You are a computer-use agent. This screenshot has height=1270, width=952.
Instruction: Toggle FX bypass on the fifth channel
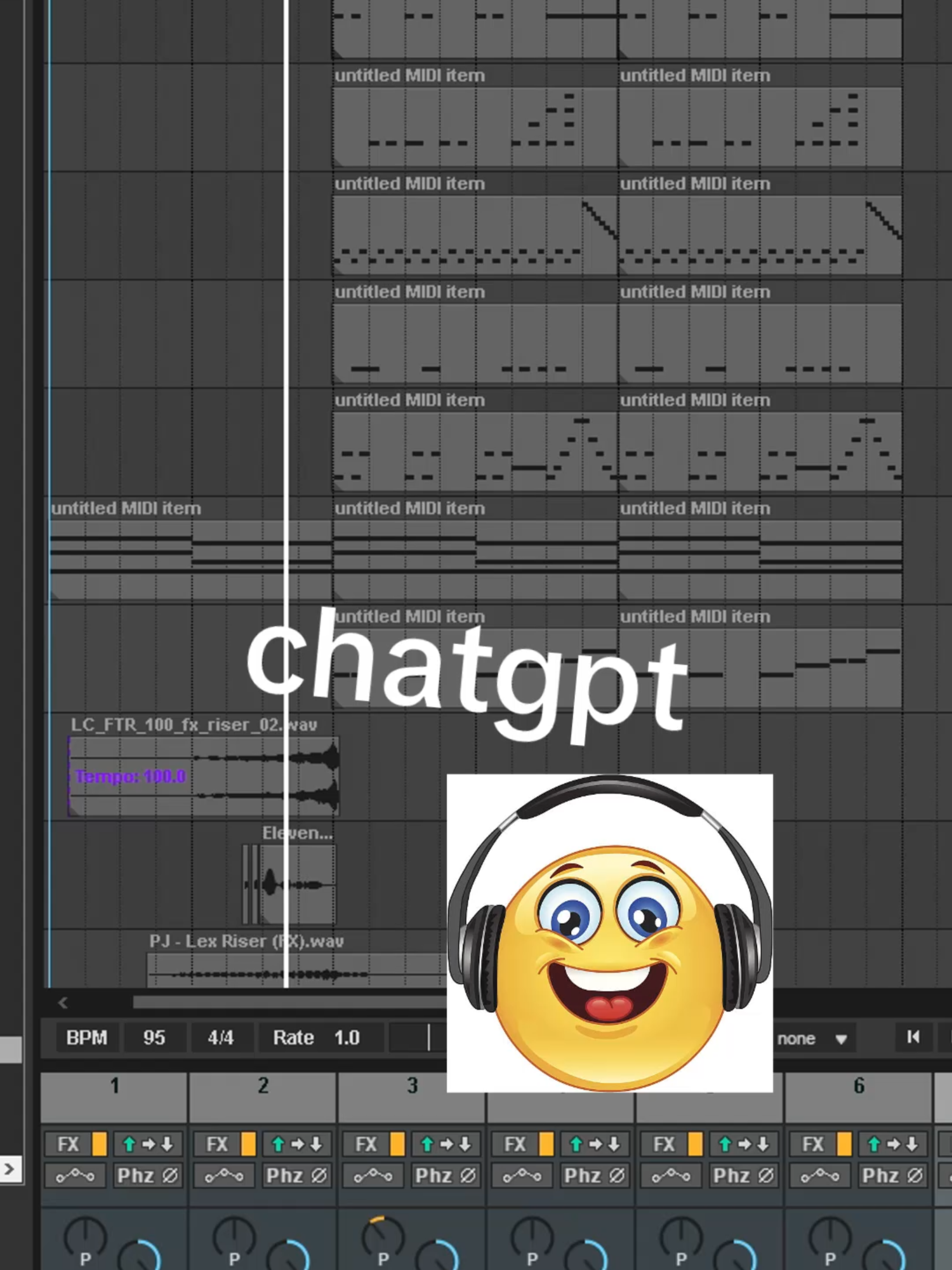pos(696,1144)
